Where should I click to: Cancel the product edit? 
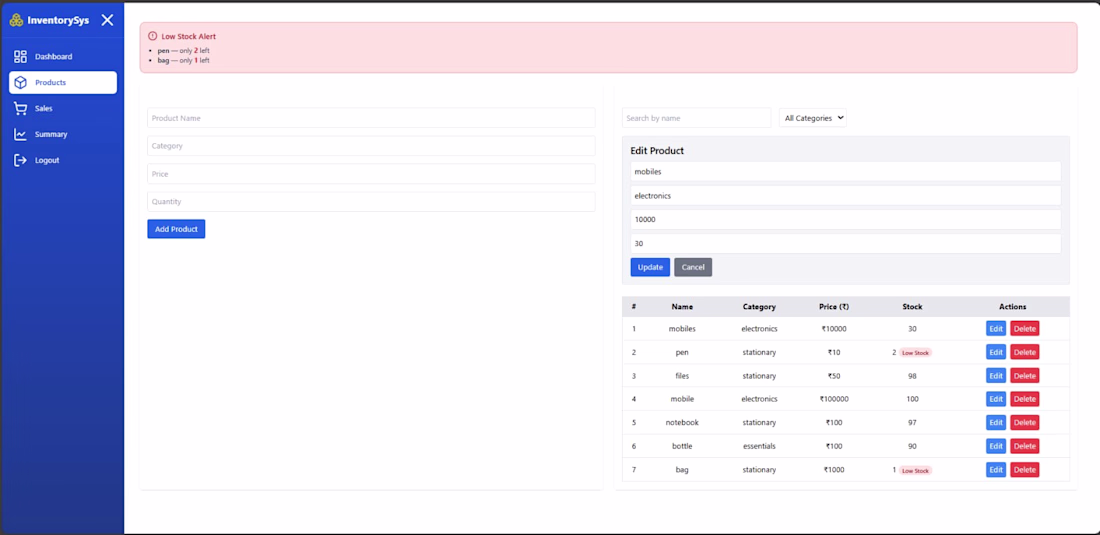point(693,267)
